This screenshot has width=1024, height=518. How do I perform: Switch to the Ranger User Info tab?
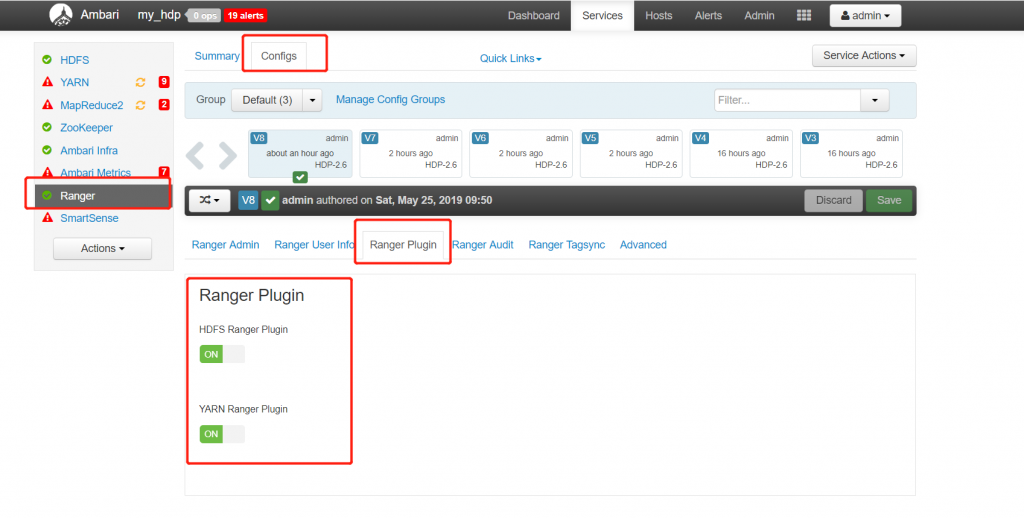point(314,245)
